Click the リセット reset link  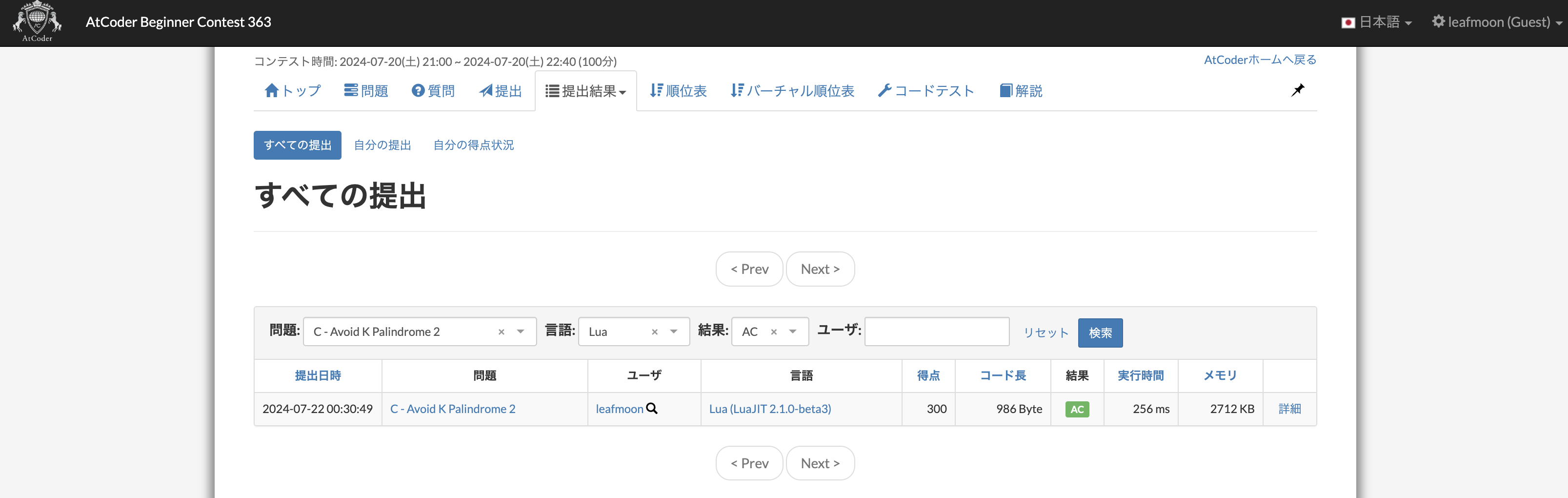1045,332
